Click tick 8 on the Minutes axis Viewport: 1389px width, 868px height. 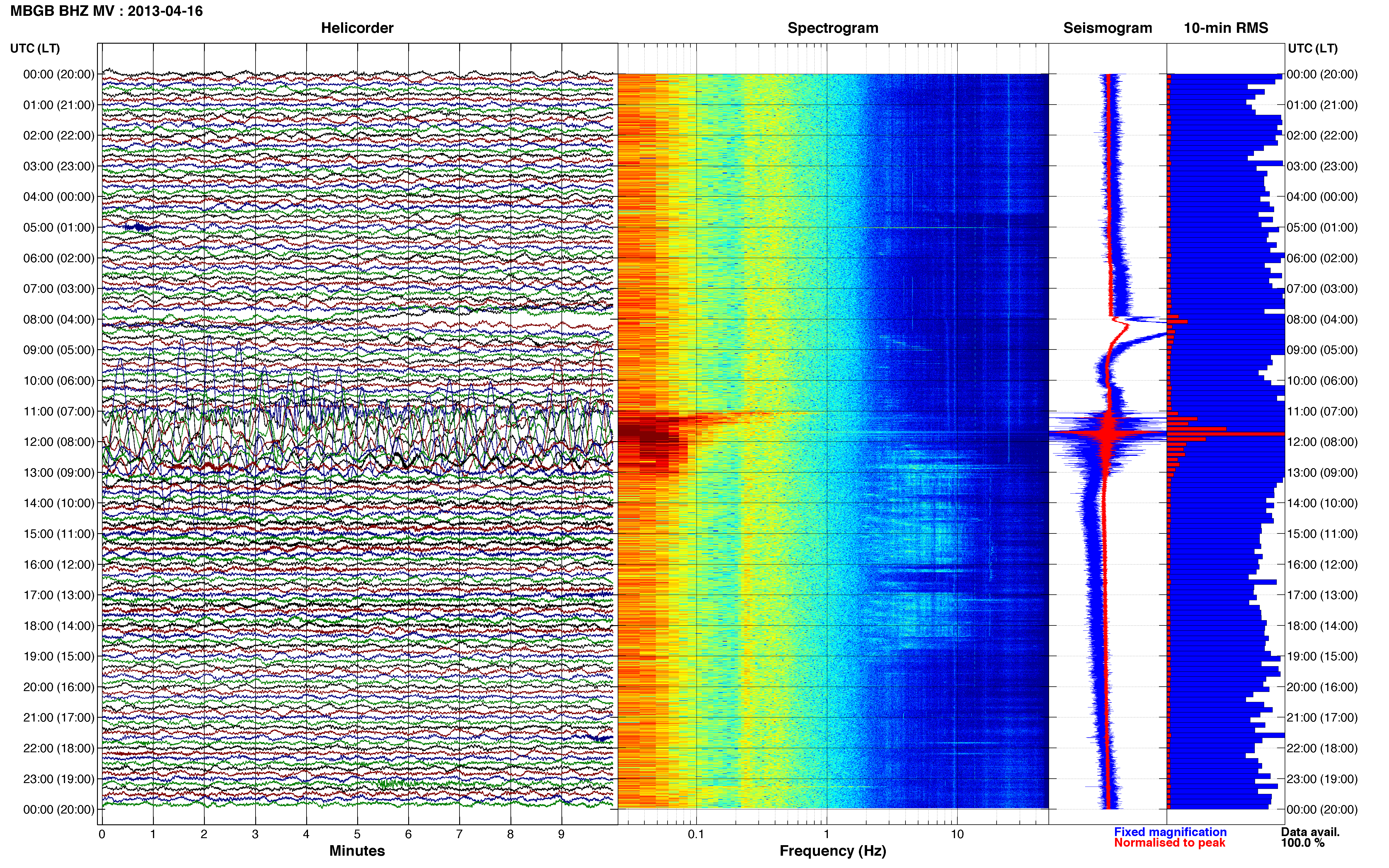(510, 835)
